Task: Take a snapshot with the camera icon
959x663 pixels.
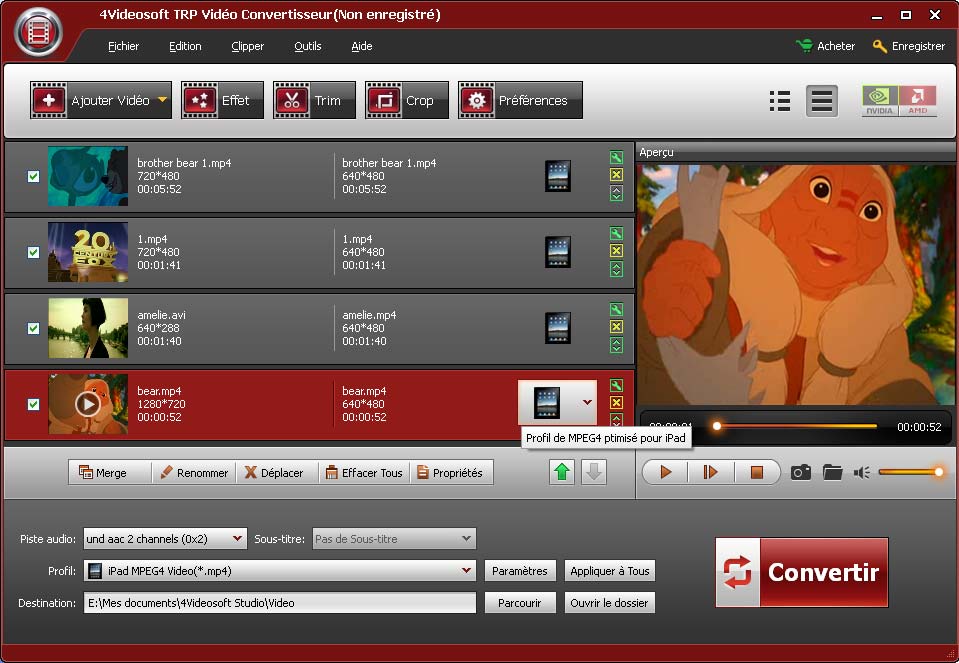Action: pos(800,472)
